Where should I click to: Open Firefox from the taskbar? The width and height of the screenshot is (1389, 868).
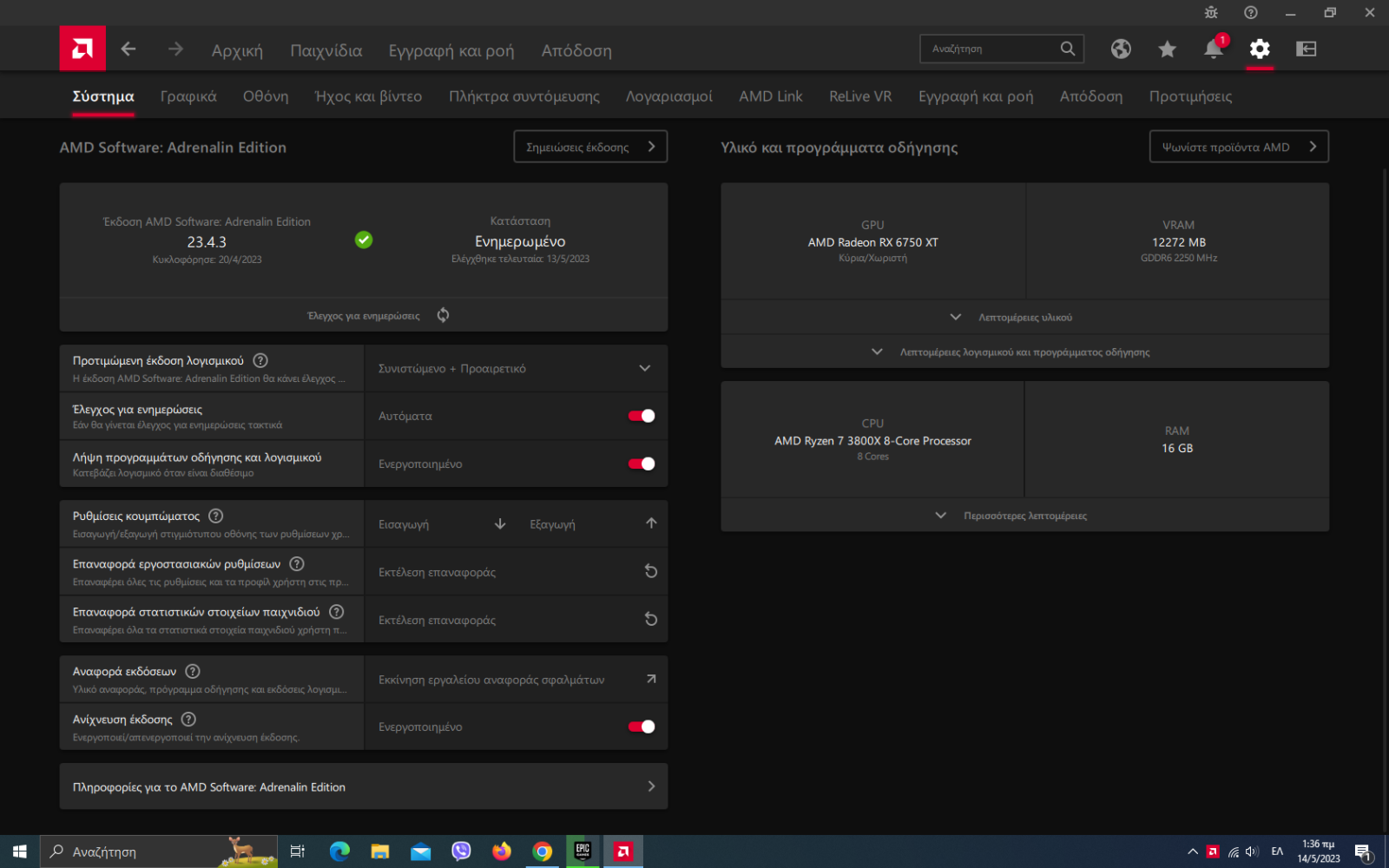pos(502,852)
